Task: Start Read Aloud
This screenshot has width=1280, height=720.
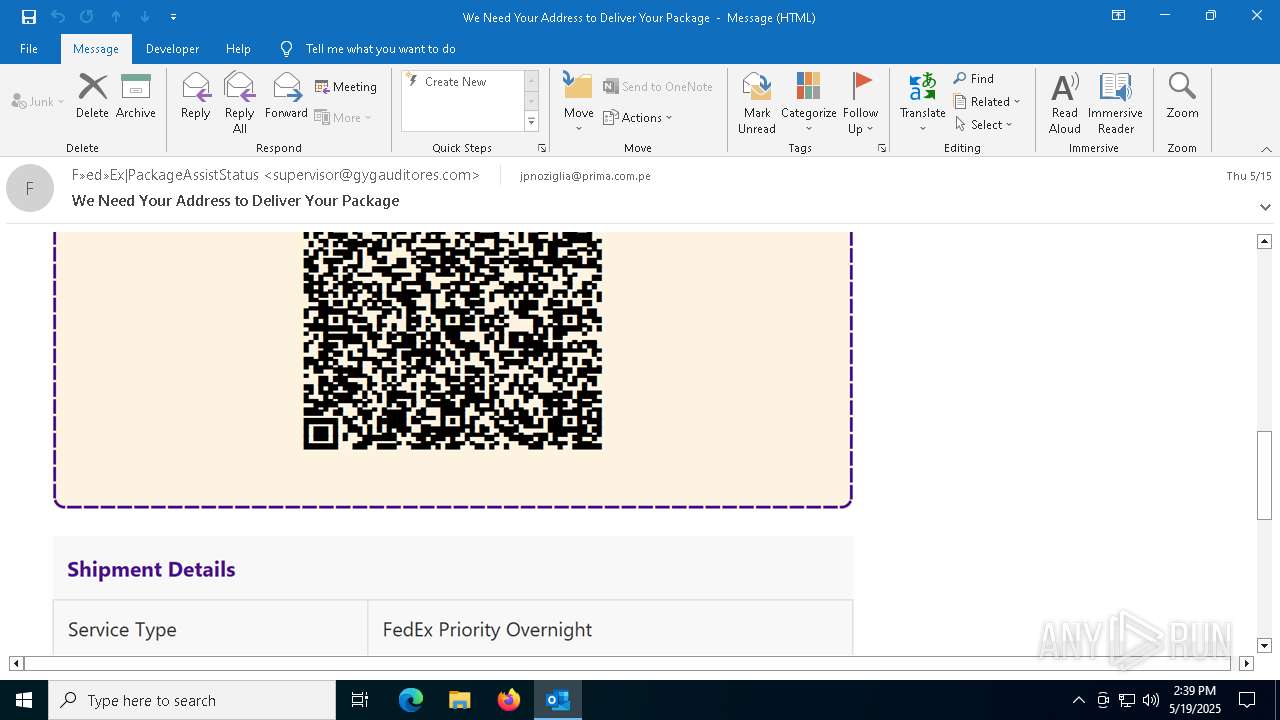Action: tap(1065, 102)
